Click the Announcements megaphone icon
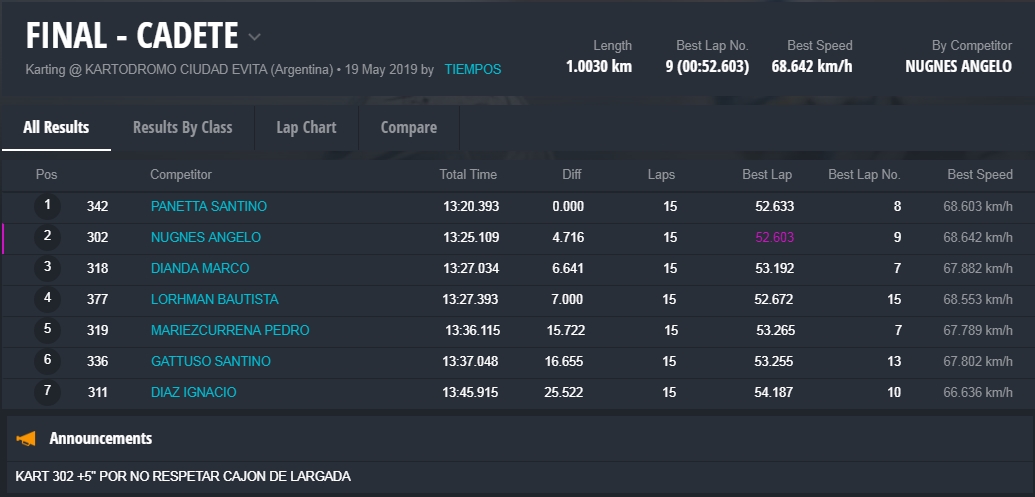1035x497 pixels. (27, 438)
